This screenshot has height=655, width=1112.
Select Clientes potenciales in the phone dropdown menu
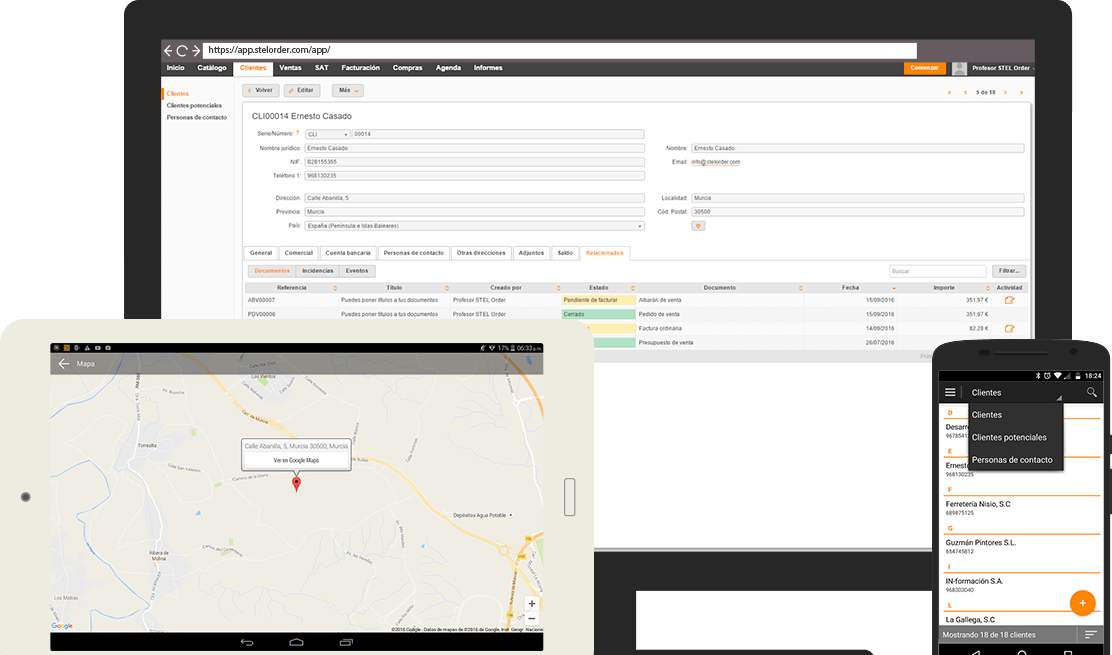tap(1008, 437)
